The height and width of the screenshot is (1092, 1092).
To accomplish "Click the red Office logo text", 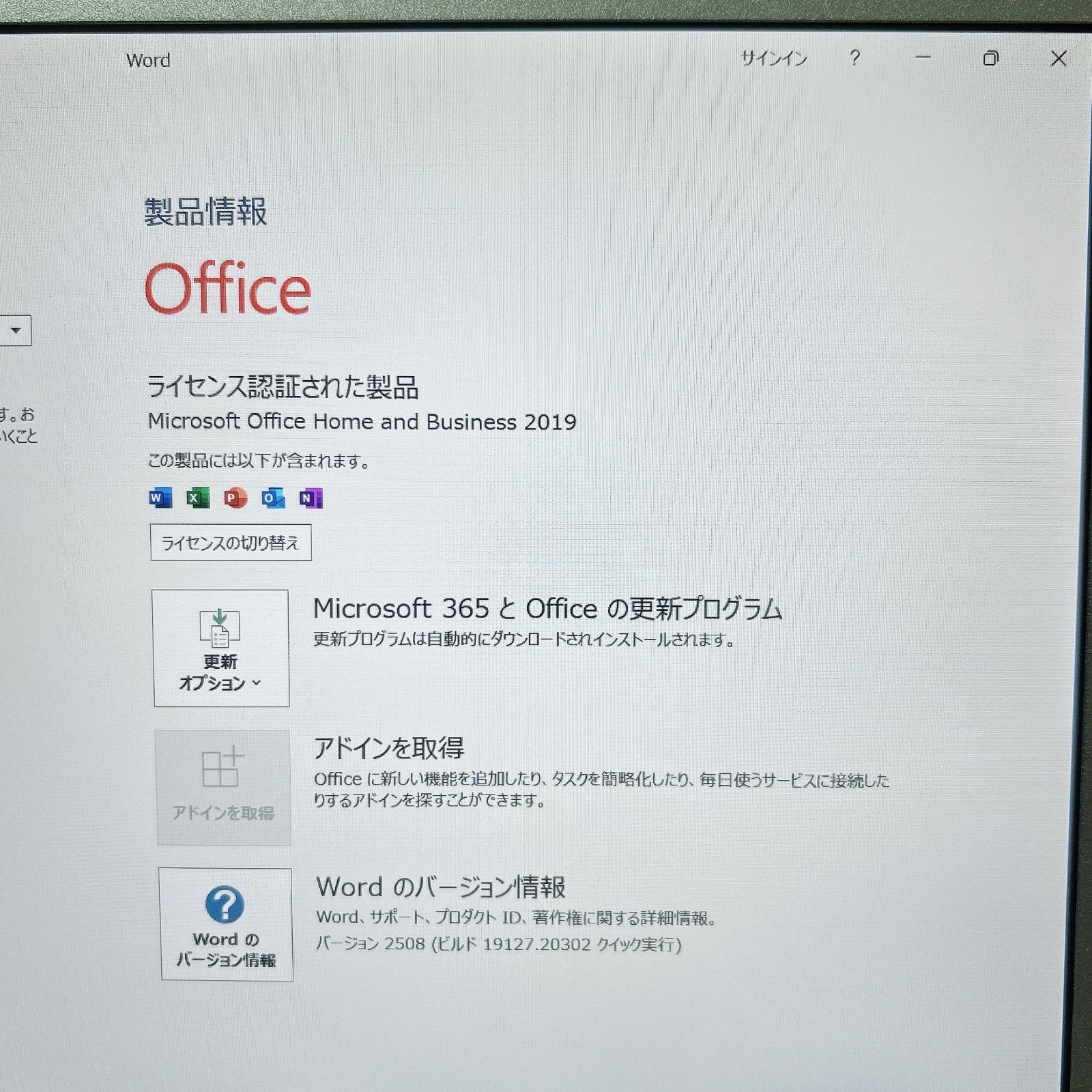I will click(x=228, y=289).
